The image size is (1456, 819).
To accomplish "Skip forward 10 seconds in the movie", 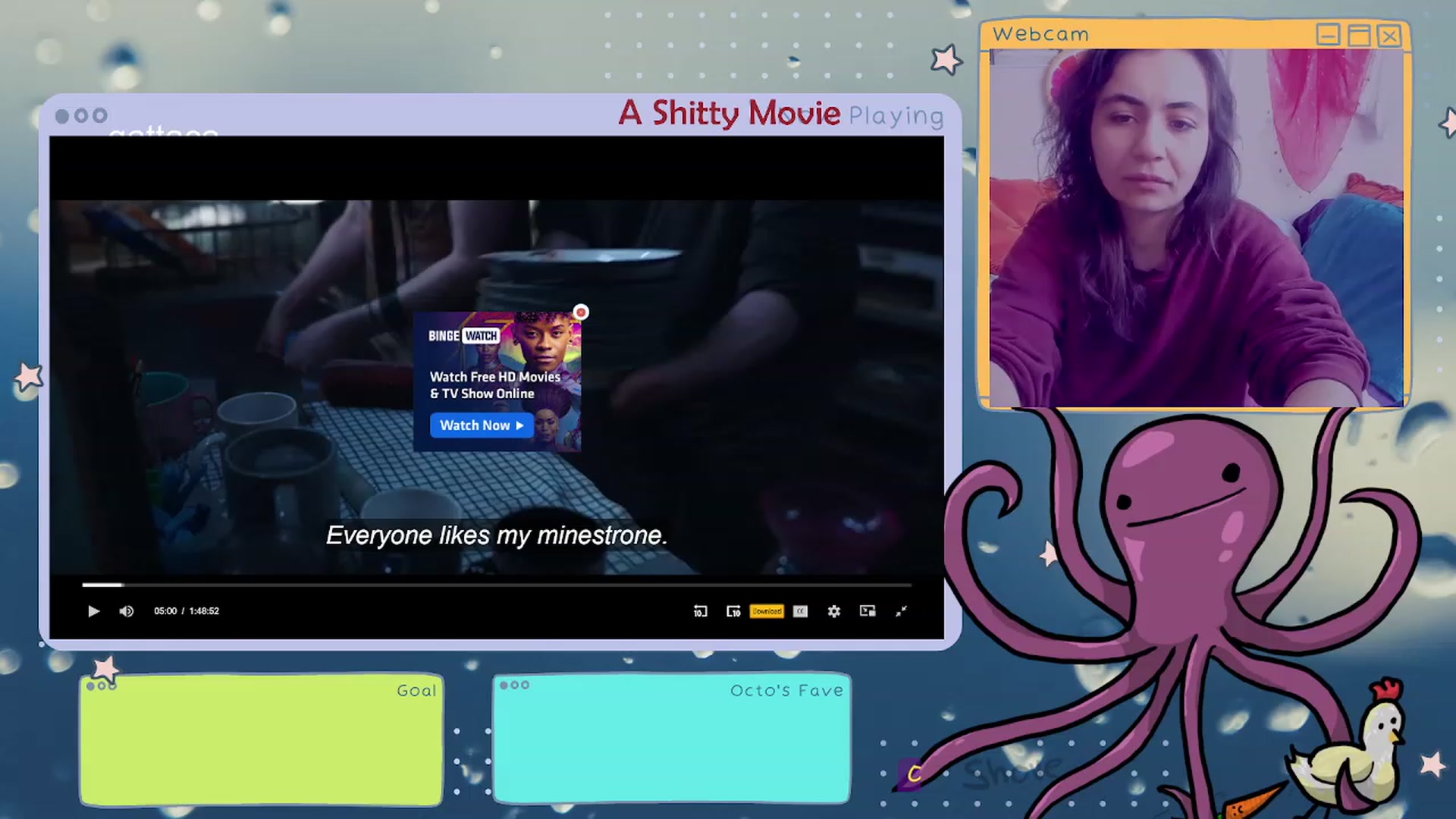I will click(x=733, y=611).
